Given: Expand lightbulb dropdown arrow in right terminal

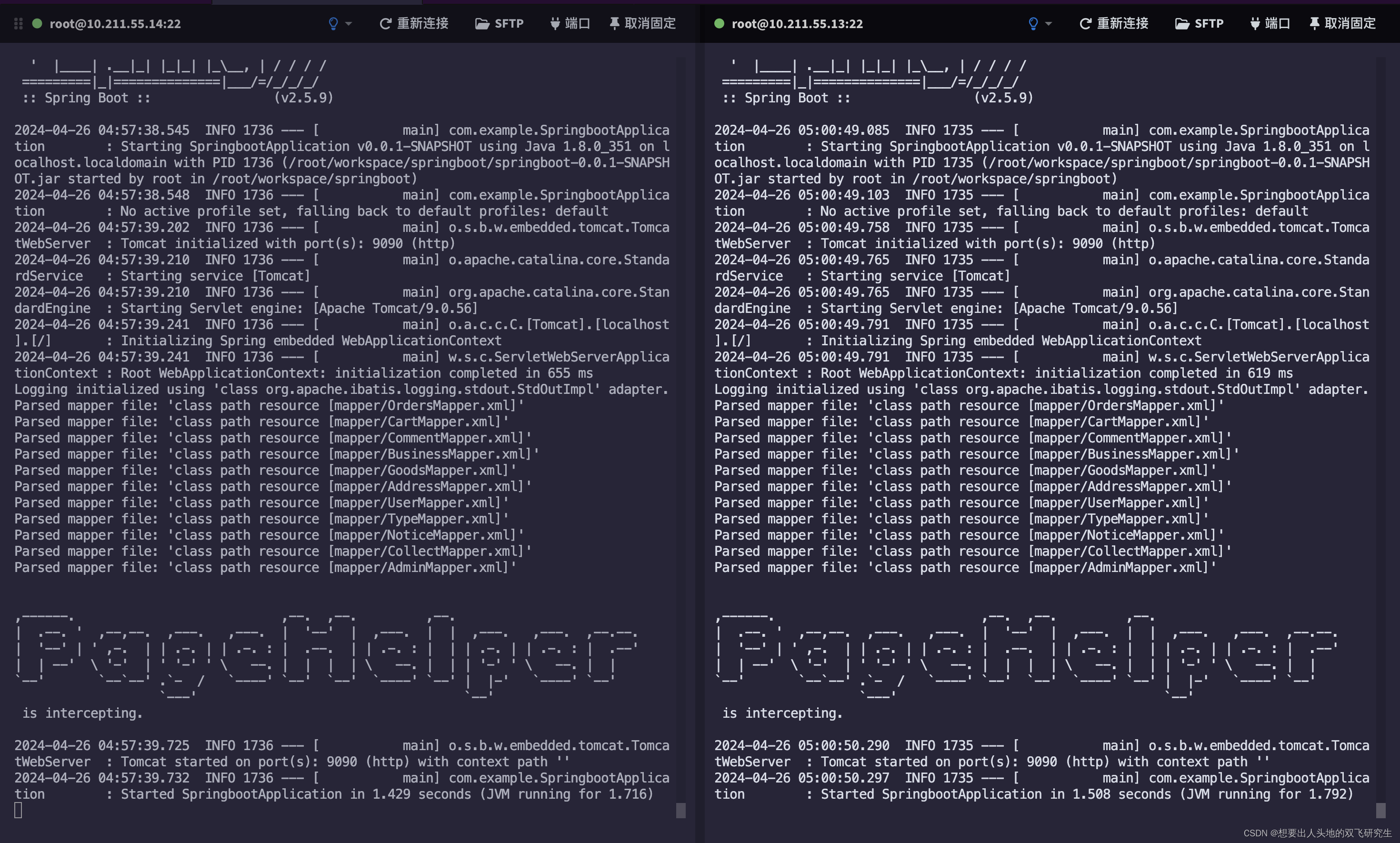Looking at the screenshot, I should (1049, 24).
